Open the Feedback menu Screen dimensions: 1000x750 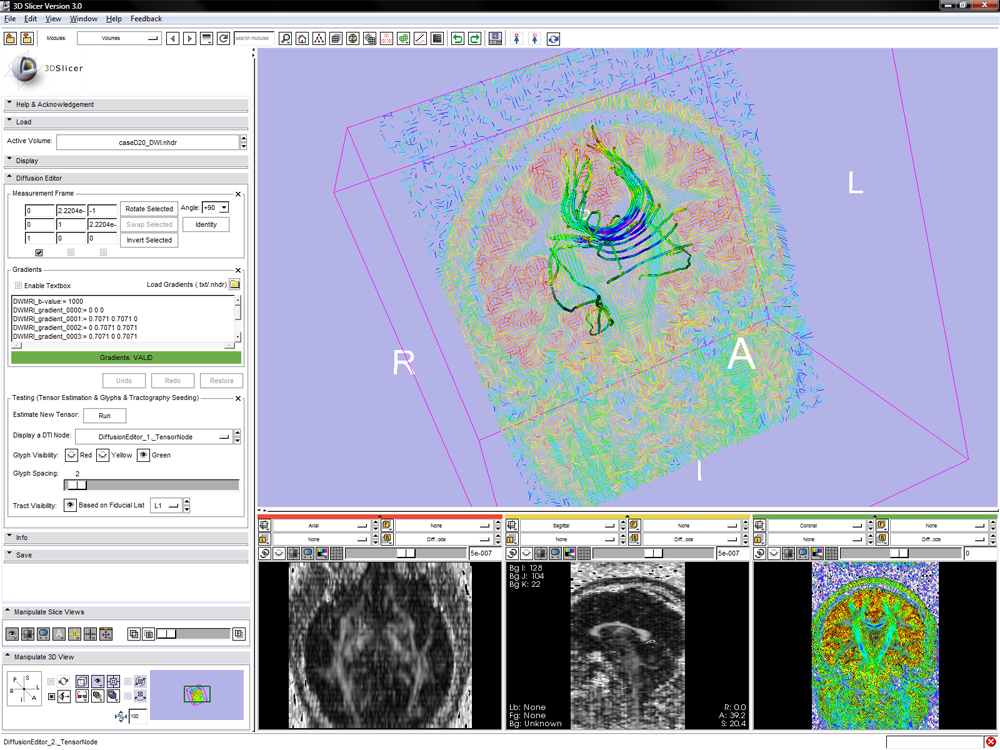pyautogui.click(x=146, y=19)
